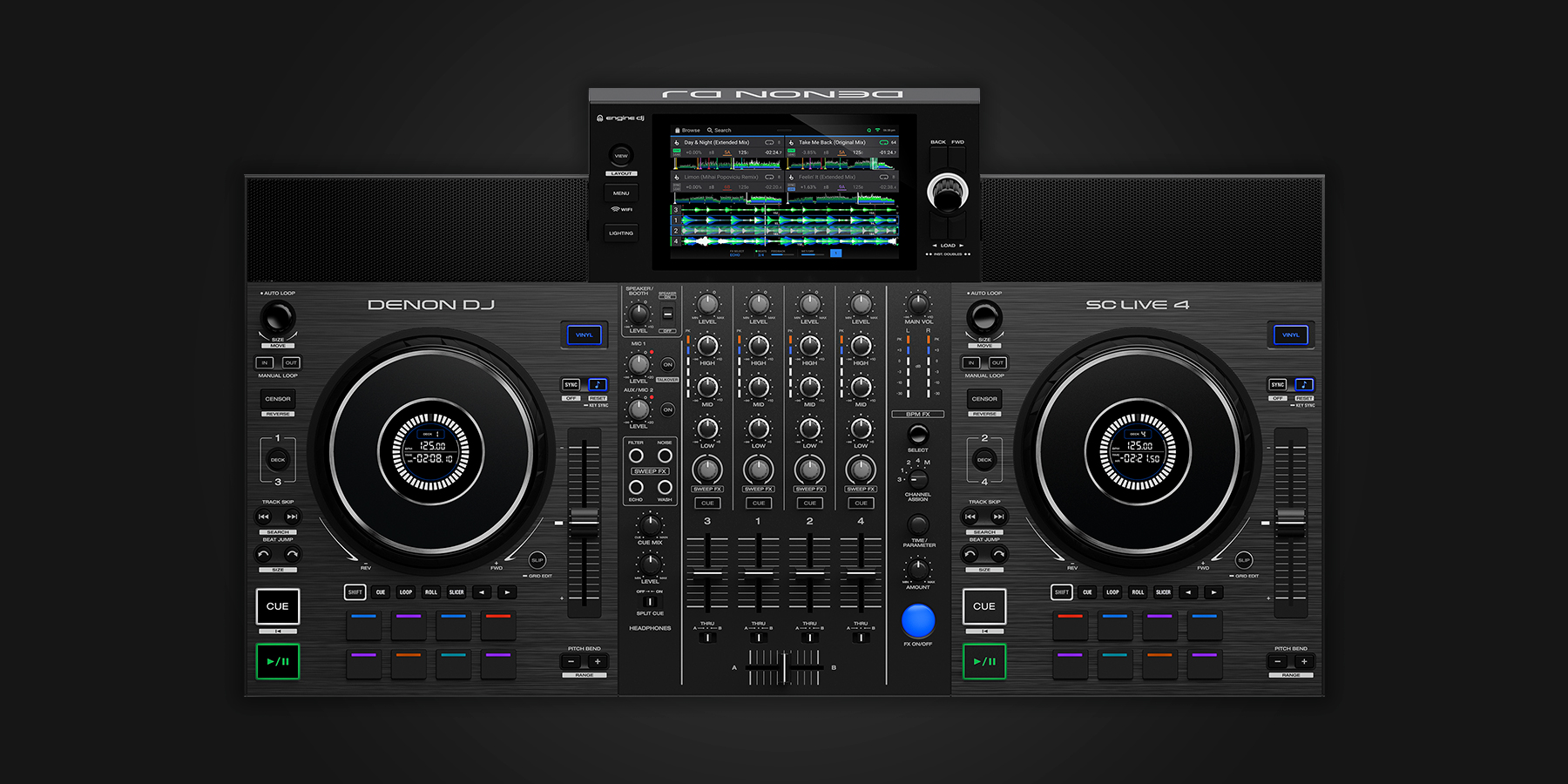Hit the large CUE button on right deck
Image resolution: width=1568 pixels, height=784 pixels.
coord(984,606)
